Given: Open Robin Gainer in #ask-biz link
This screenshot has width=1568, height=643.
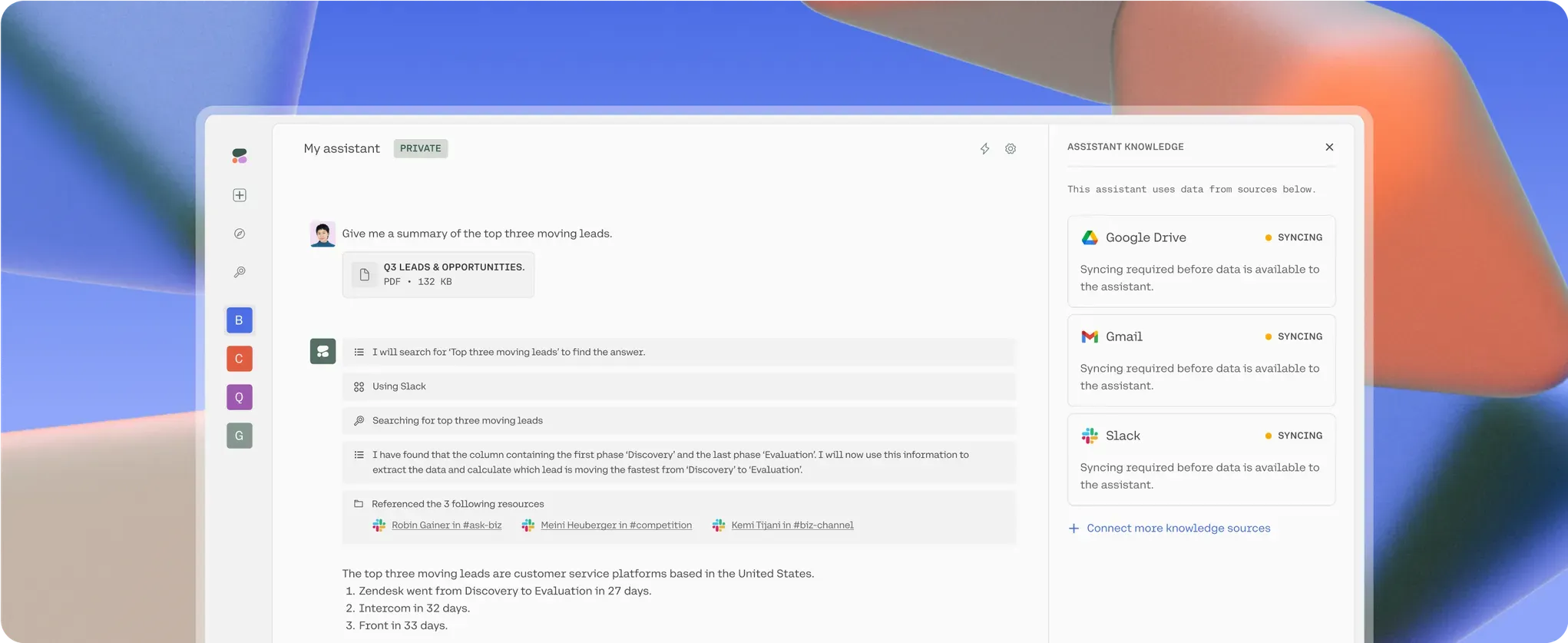Looking at the screenshot, I should tap(447, 525).
